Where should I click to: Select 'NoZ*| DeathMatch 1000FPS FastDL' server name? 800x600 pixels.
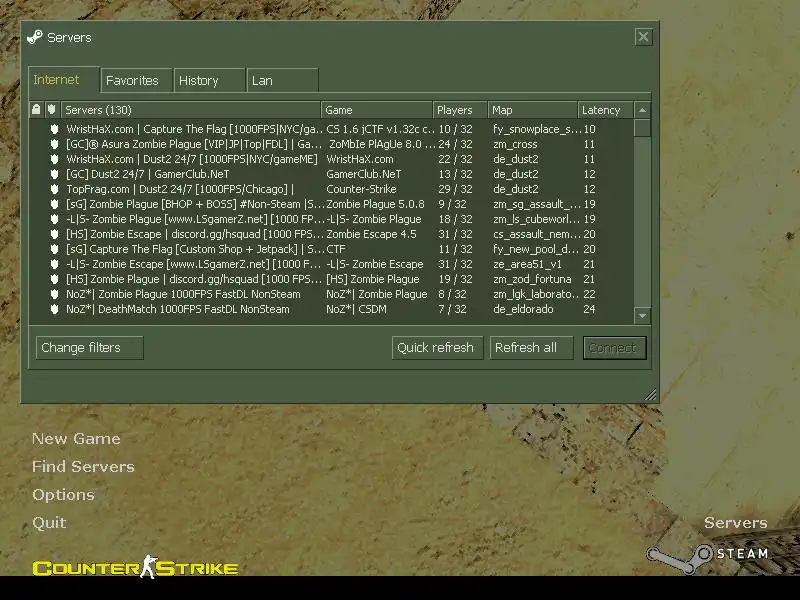tap(178, 309)
